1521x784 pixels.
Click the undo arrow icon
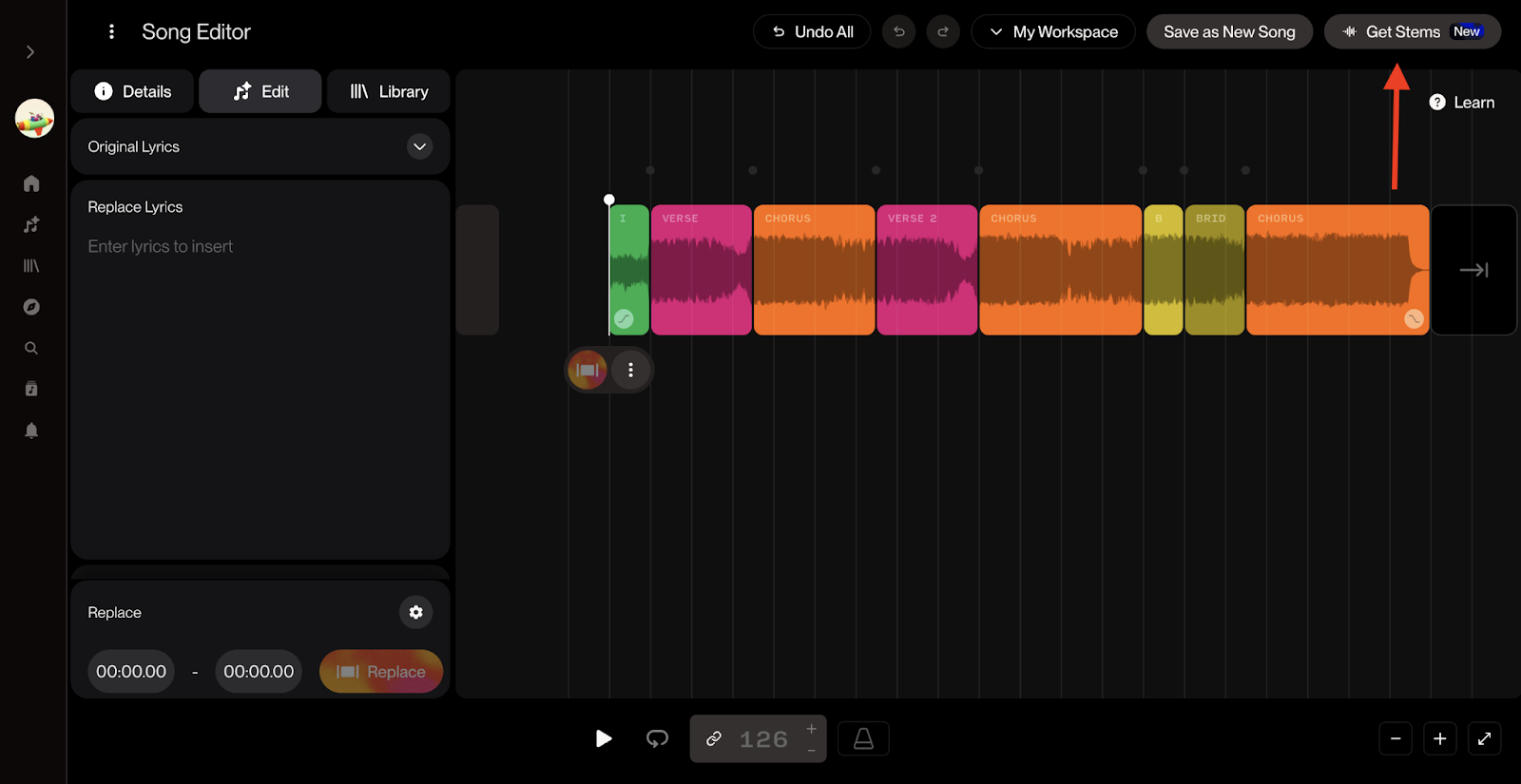[x=898, y=31]
